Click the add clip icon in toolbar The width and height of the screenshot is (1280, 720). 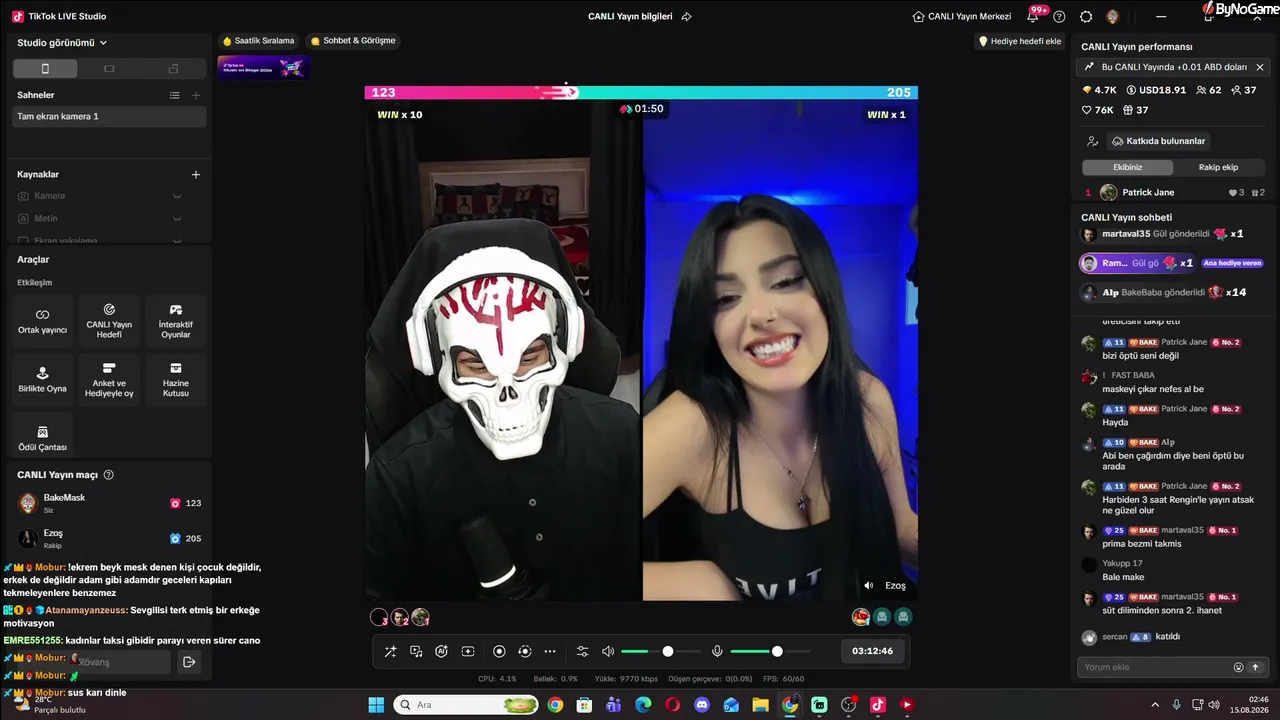click(468, 652)
